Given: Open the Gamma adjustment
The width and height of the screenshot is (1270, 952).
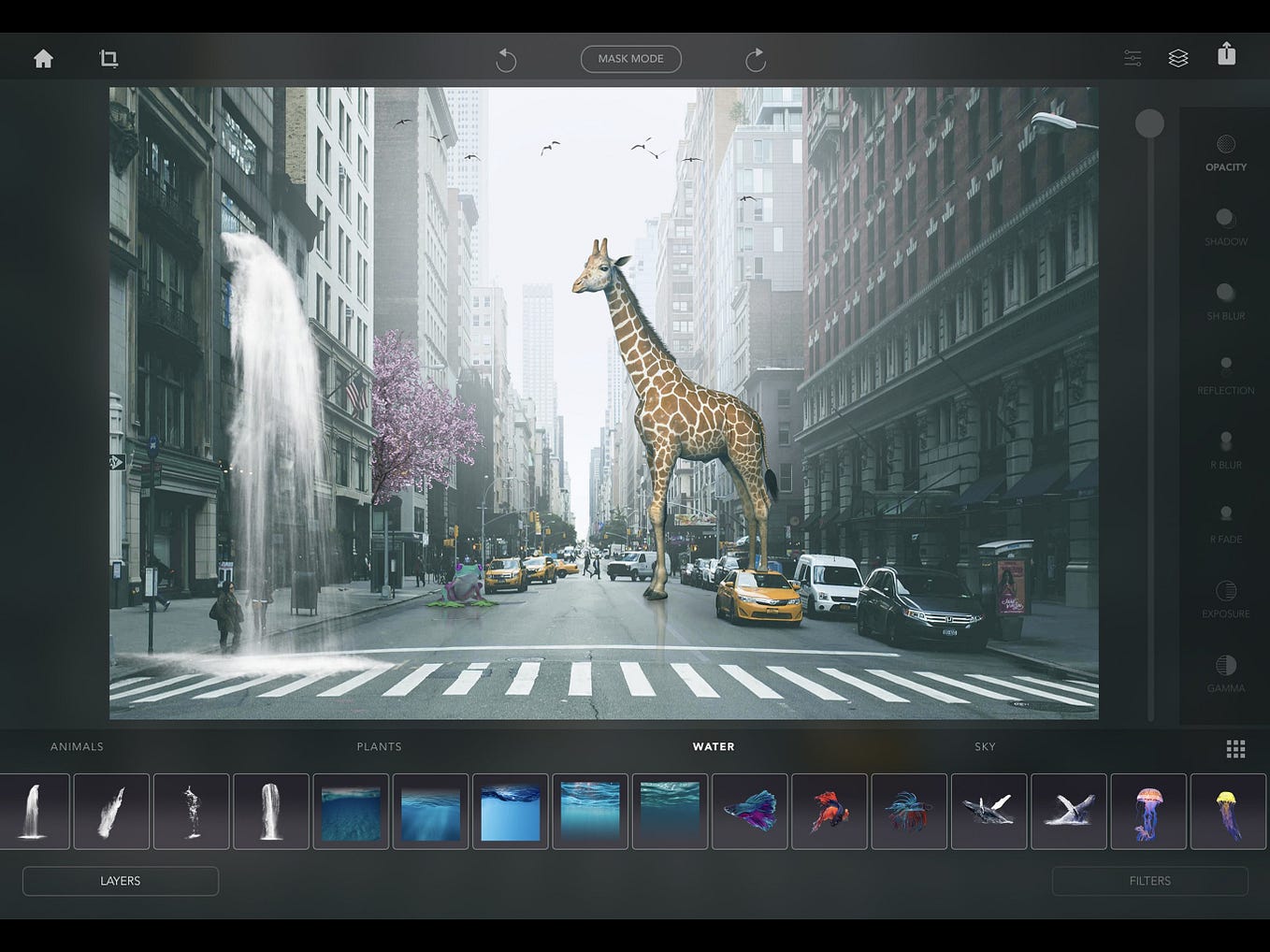Looking at the screenshot, I should point(1225,666).
